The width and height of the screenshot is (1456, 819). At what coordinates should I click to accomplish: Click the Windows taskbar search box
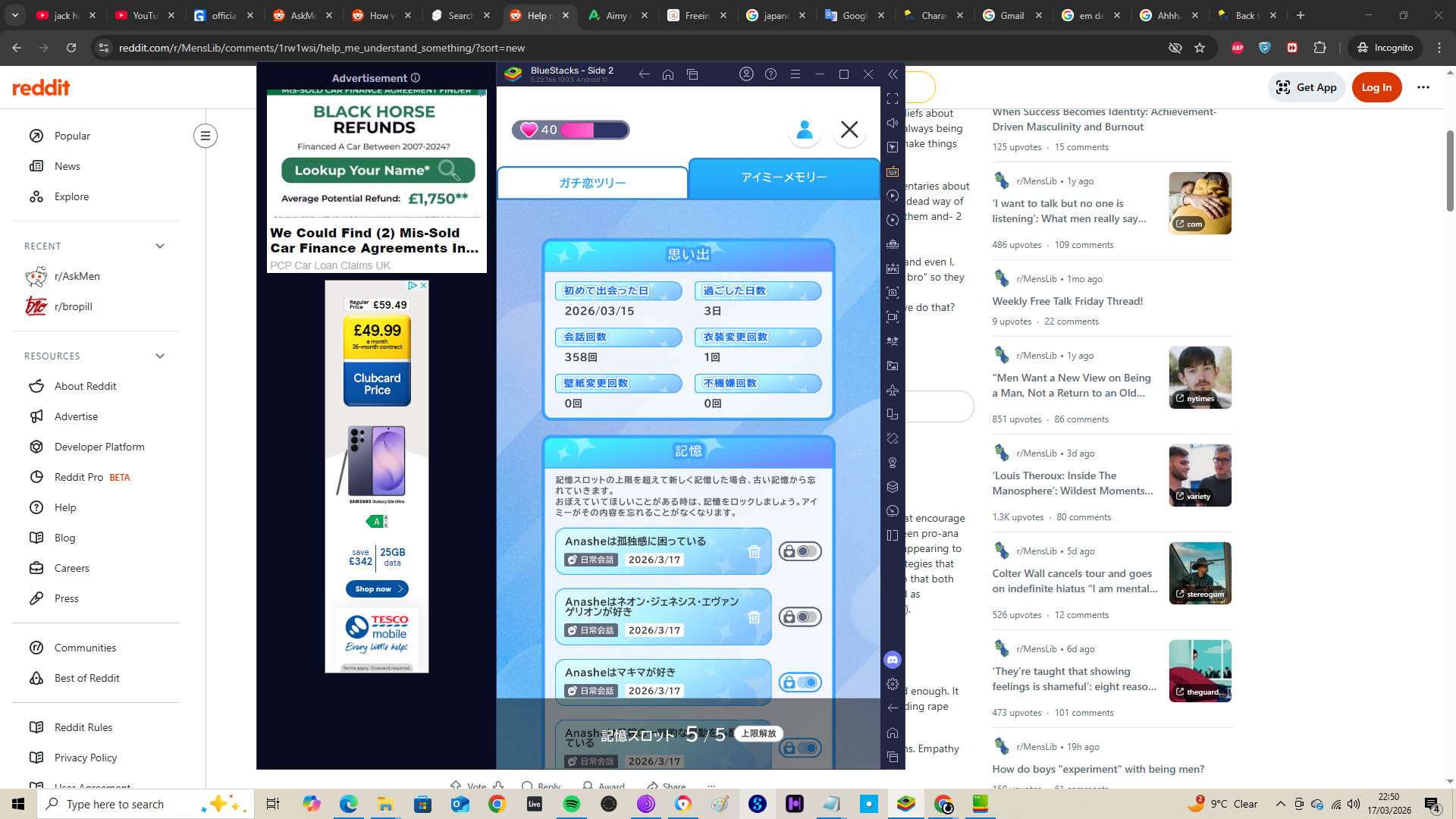146,804
